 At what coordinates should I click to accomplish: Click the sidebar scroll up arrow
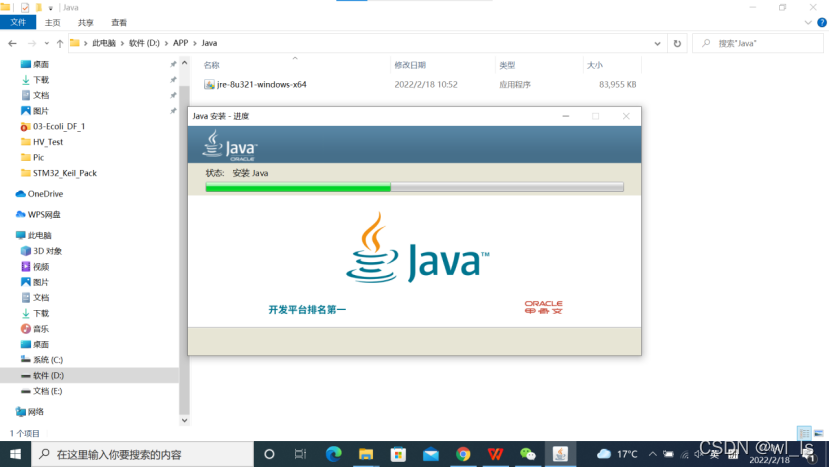(184, 63)
